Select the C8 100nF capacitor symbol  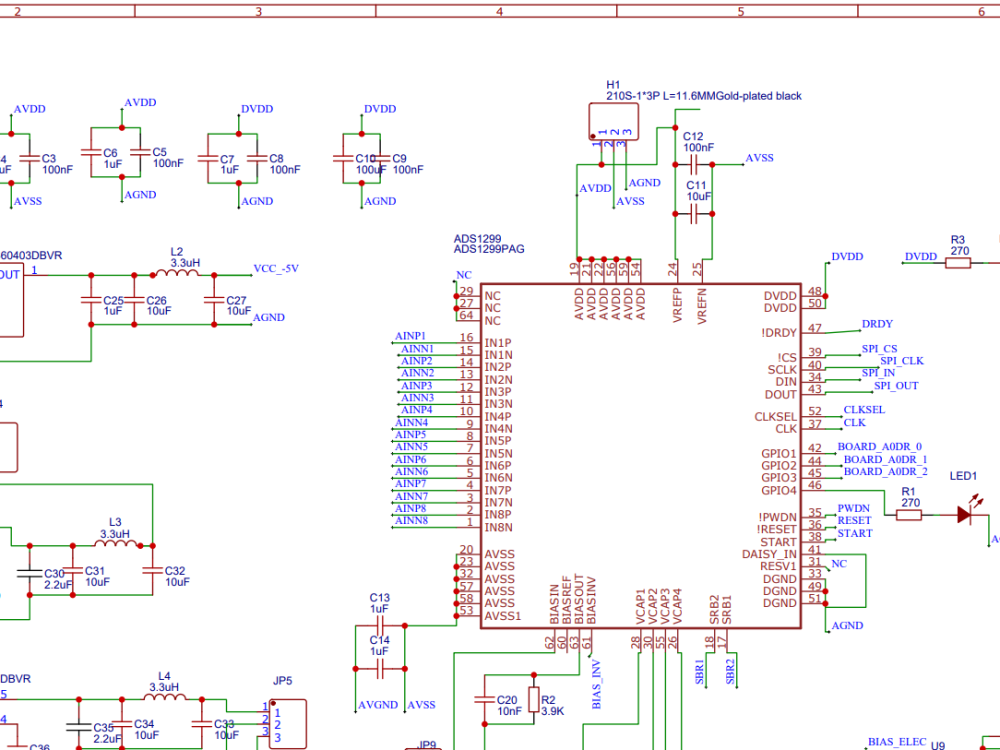click(258, 158)
